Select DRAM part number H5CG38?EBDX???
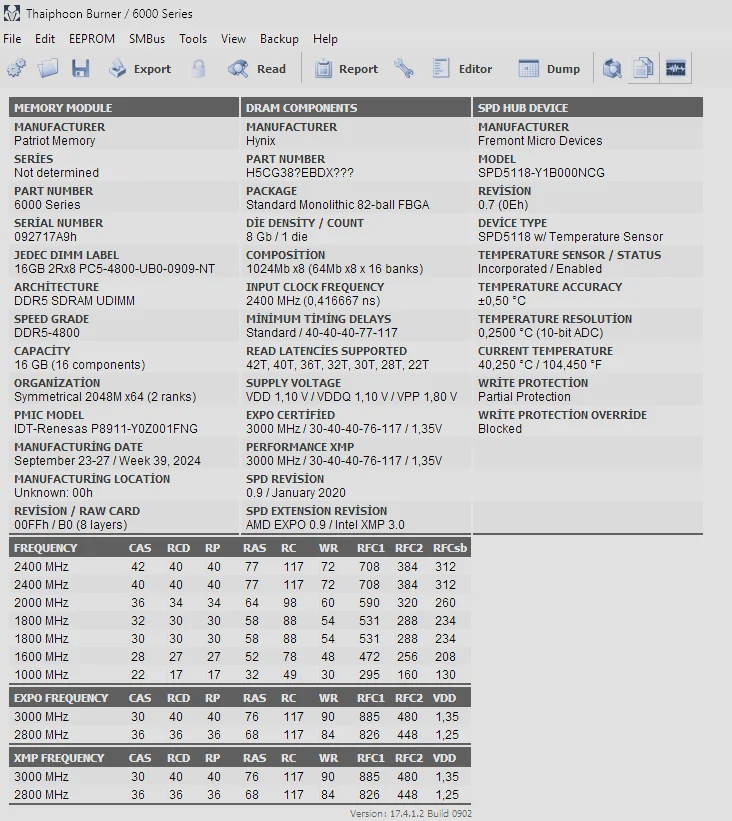The width and height of the screenshot is (732, 821). [300, 173]
